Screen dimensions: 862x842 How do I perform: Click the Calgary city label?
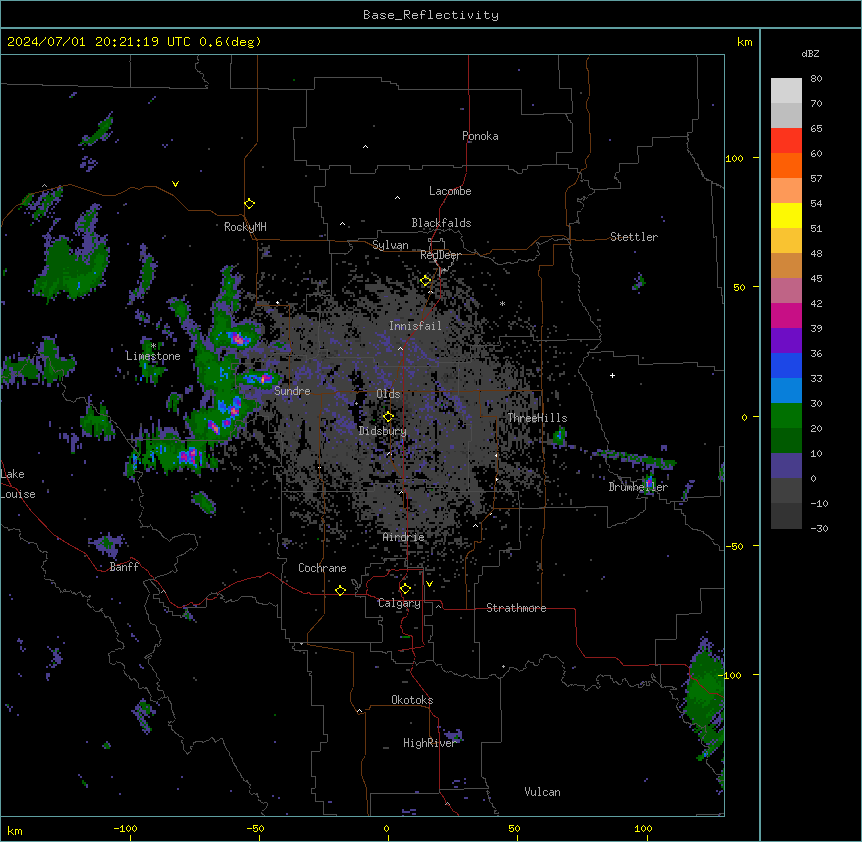pyautogui.click(x=399, y=603)
